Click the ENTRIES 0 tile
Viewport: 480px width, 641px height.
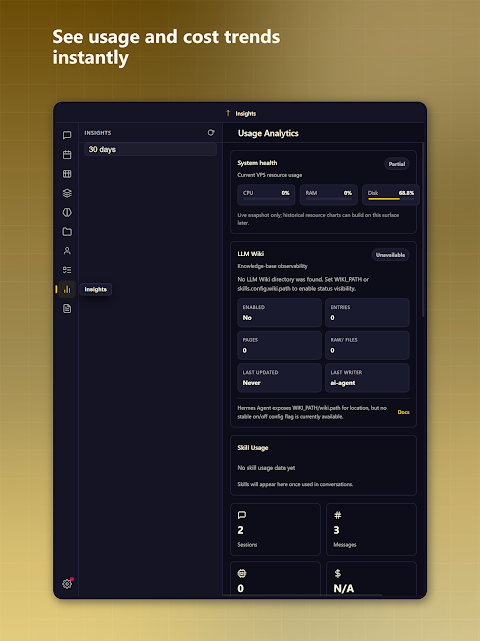click(x=367, y=313)
